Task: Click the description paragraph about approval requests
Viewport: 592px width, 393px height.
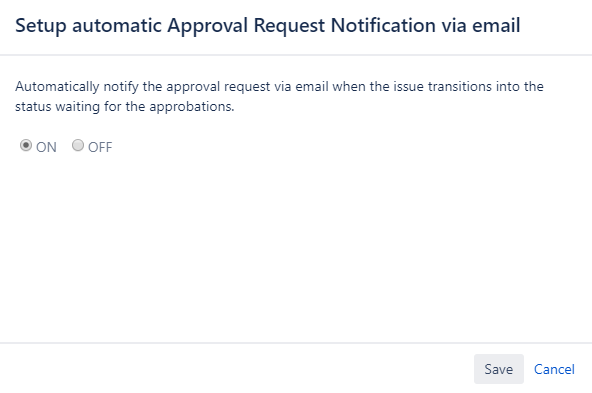Action: [279, 96]
